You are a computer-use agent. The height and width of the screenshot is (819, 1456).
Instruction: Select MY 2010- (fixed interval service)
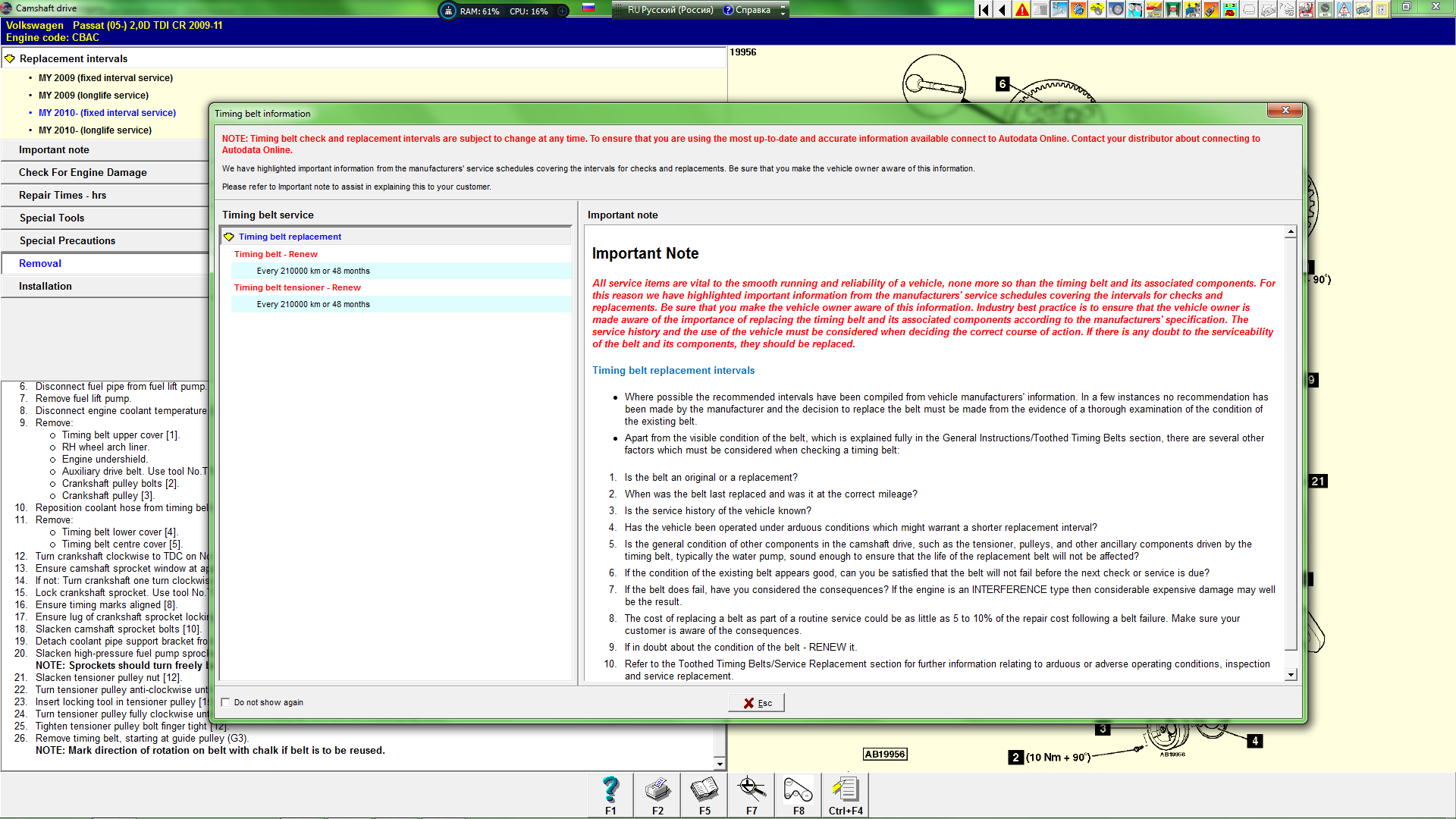coord(107,112)
